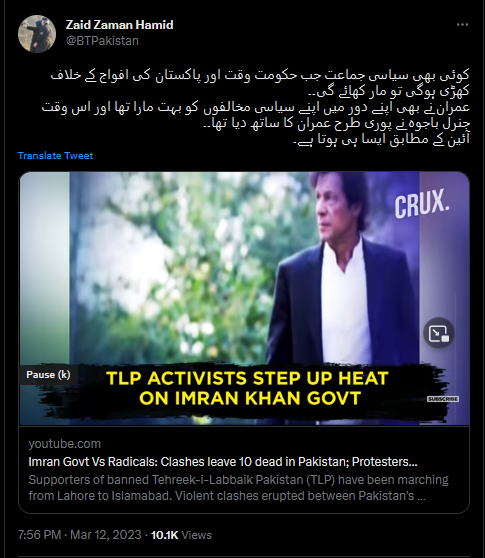The height and width of the screenshot is (558, 485).
Task: Open the Imran Govt Vs Radicals title link
Action: [223, 462]
